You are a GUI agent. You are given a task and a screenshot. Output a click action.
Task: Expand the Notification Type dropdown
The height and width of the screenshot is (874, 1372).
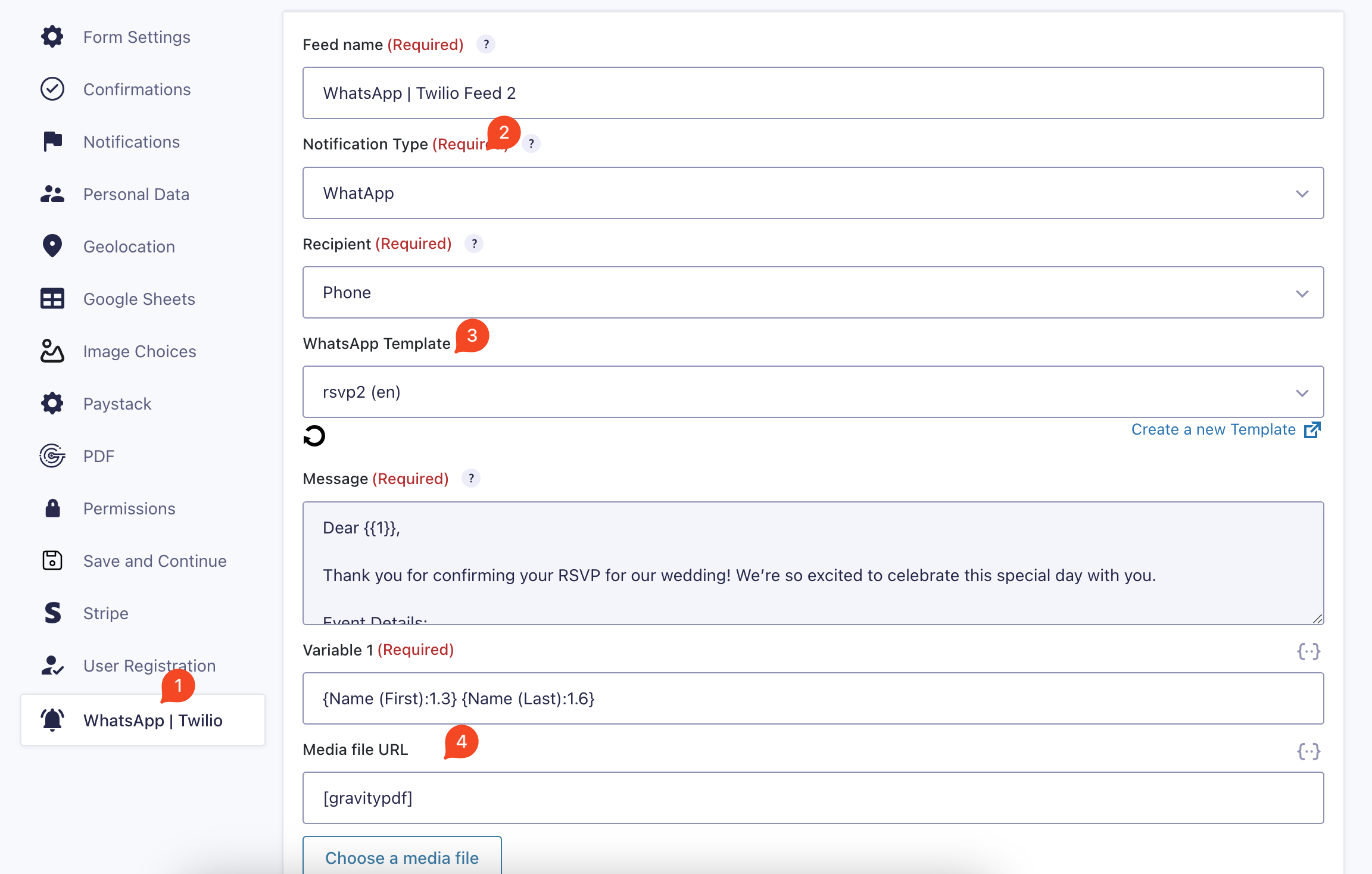click(x=813, y=193)
